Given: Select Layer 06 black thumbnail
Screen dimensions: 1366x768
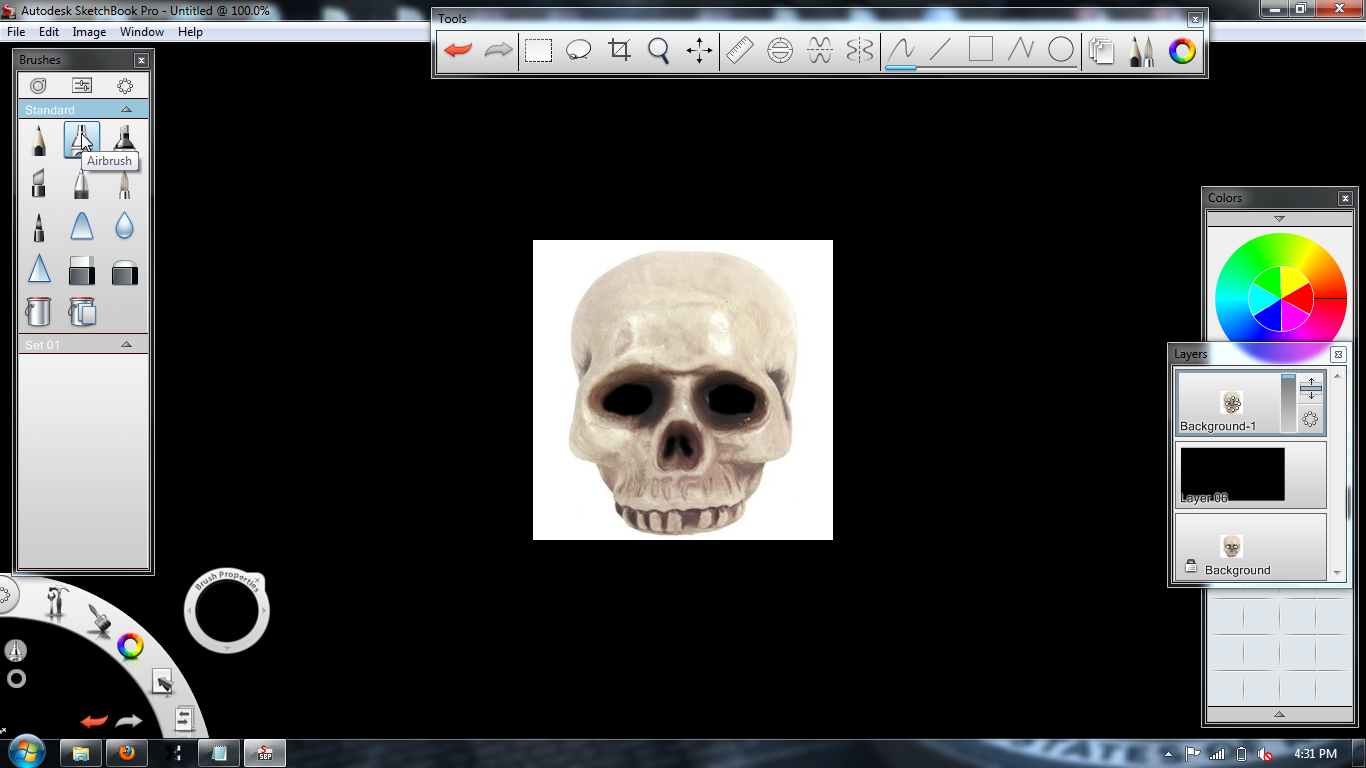Looking at the screenshot, I should 1232,474.
